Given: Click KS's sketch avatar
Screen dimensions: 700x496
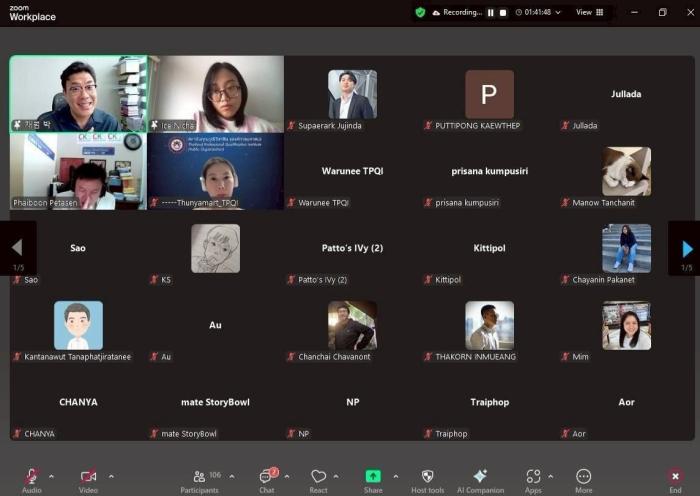Looking at the screenshot, I should point(215,248).
